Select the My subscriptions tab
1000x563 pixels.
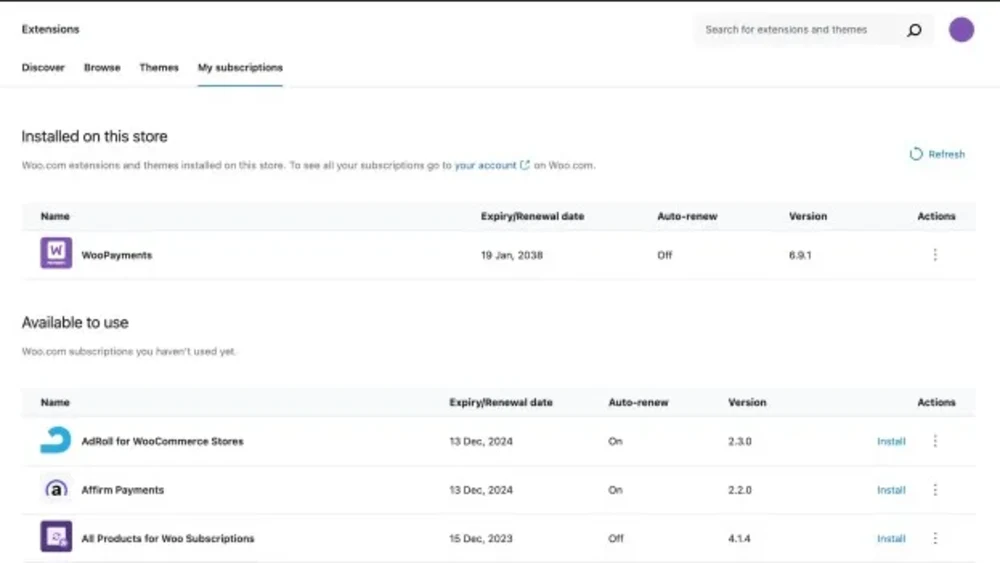point(240,68)
